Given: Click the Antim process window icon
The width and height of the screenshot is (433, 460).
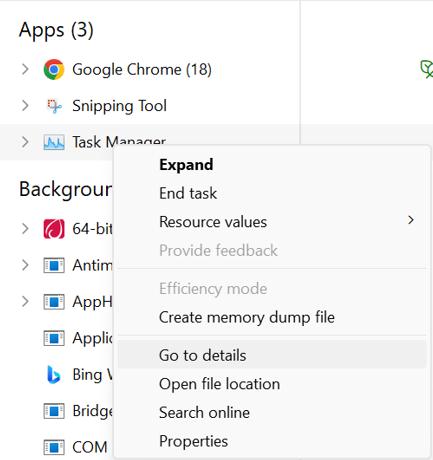Looking at the screenshot, I should coord(54,265).
